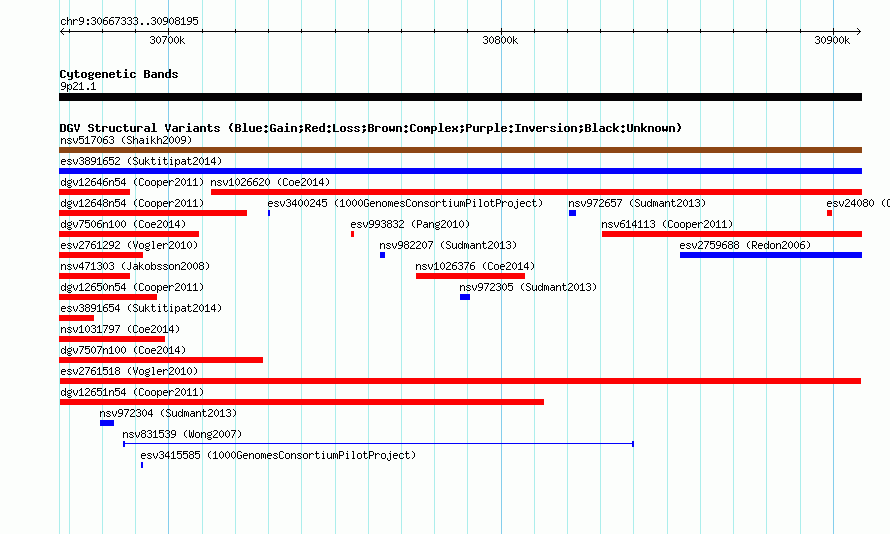Viewport: 890px width, 534px height.
Task: Click the dgv12646n54 (Cooper2011) label
Action: pos(132,182)
